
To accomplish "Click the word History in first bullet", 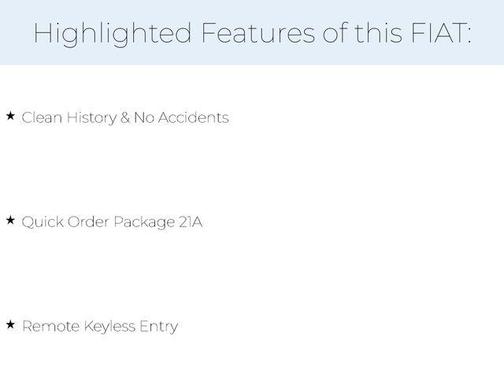I will tap(92, 118).
